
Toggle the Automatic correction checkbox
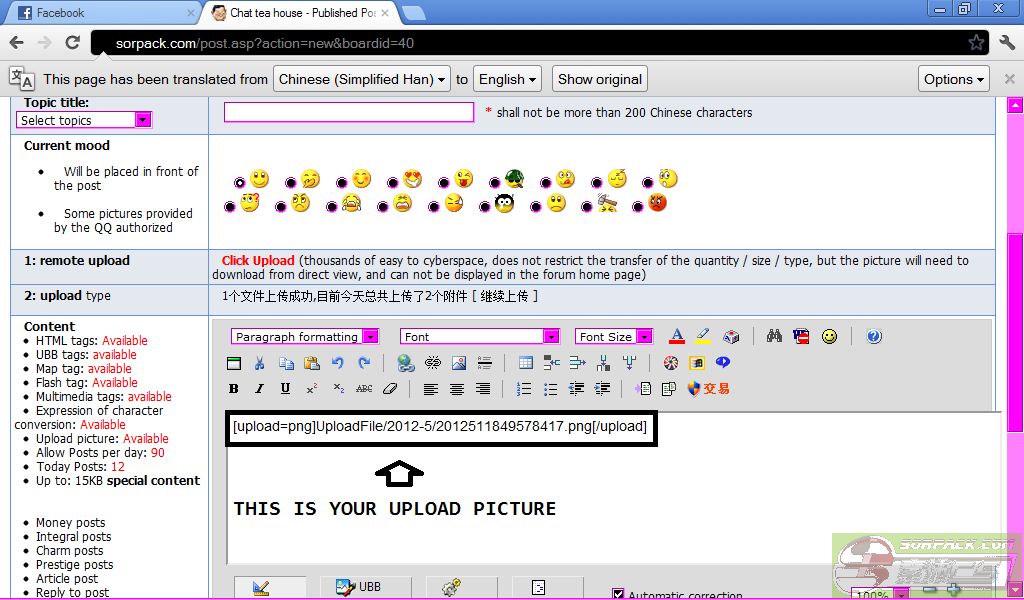[x=618, y=594]
